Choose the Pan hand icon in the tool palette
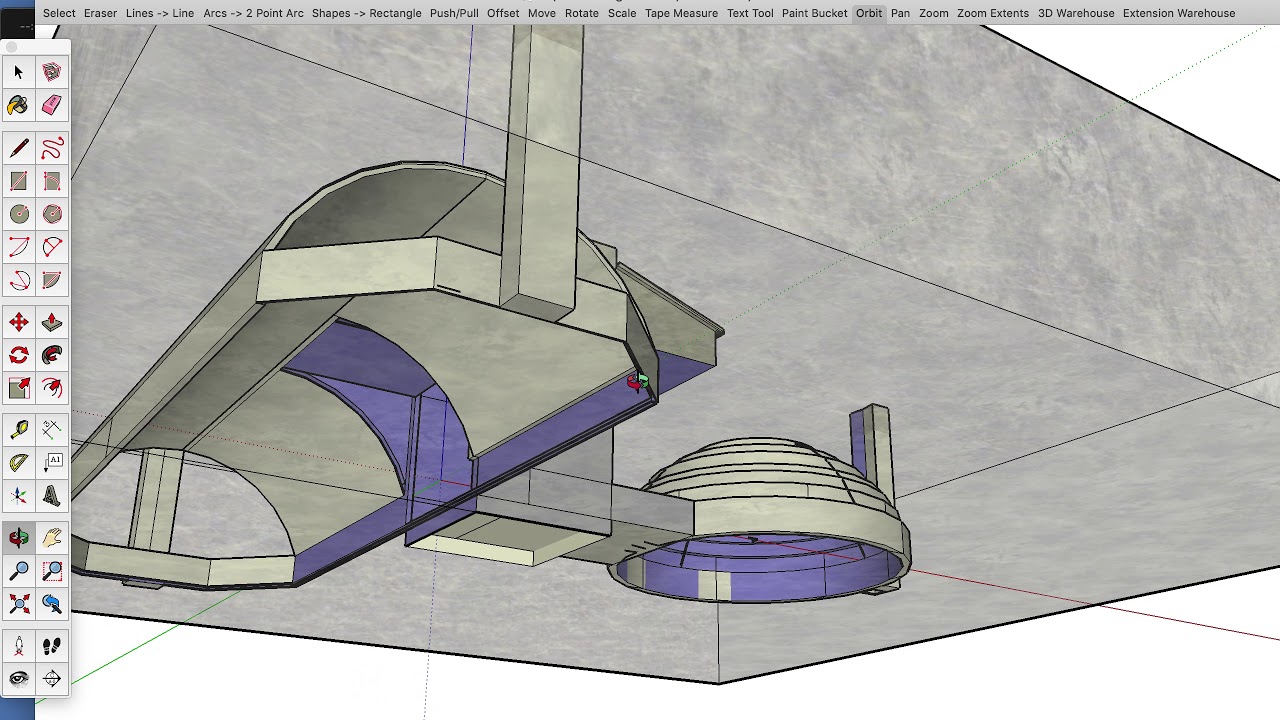Screen dimensions: 1280x720 pyautogui.click(x=52, y=538)
